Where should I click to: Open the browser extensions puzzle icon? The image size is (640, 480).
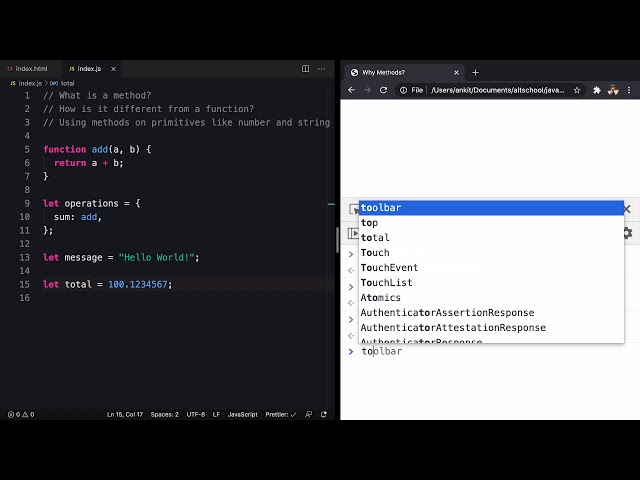pyautogui.click(x=597, y=90)
